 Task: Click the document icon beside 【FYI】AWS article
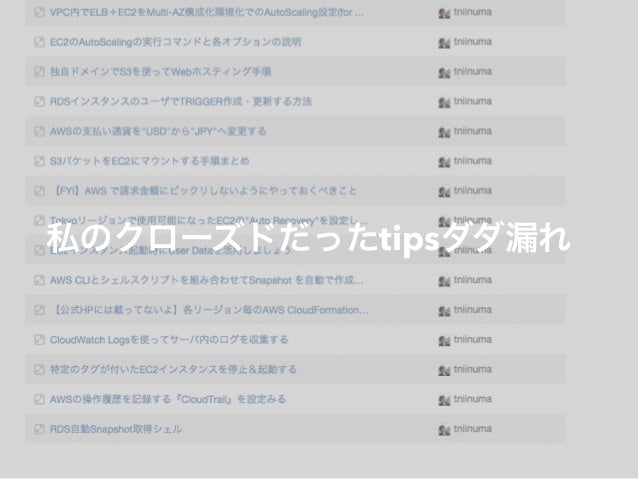pyautogui.click(x=39, y=191)
